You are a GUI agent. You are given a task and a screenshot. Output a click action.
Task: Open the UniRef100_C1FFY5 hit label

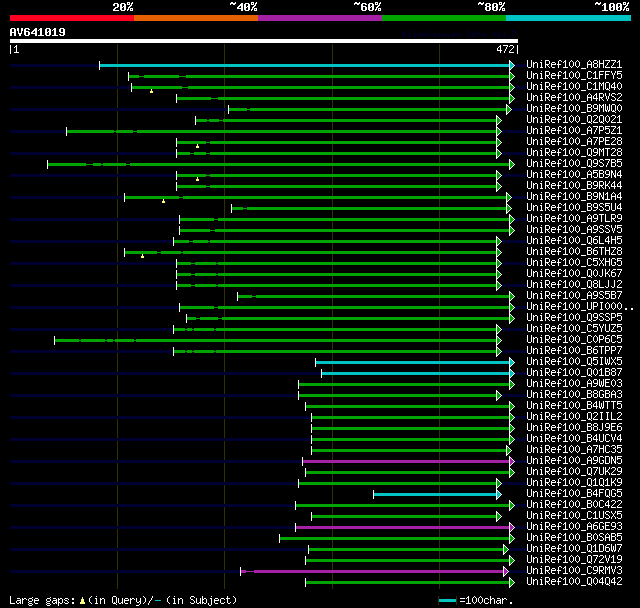click(574, 75)
